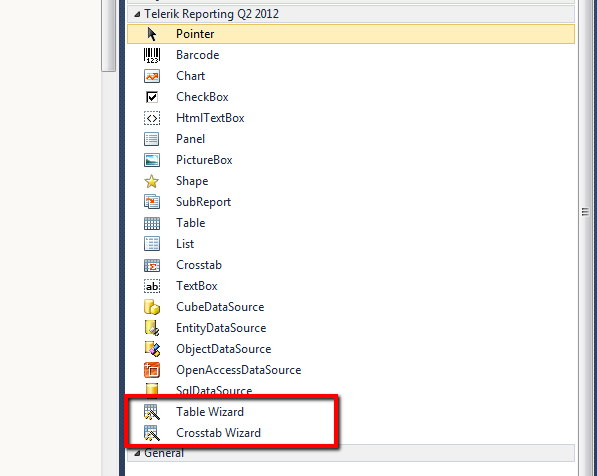Select the Crosstab sigma icon
597x476 pixels.
(152, 265)
